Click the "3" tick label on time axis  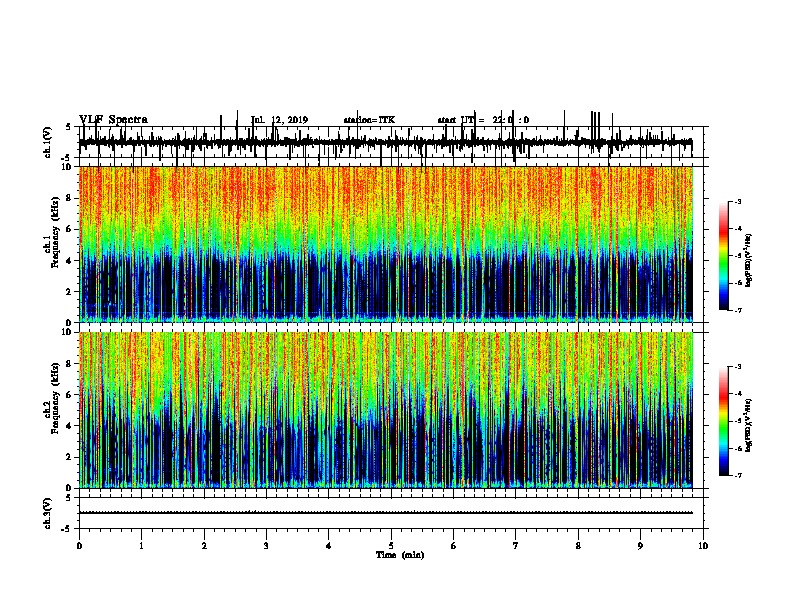point(266,546)
